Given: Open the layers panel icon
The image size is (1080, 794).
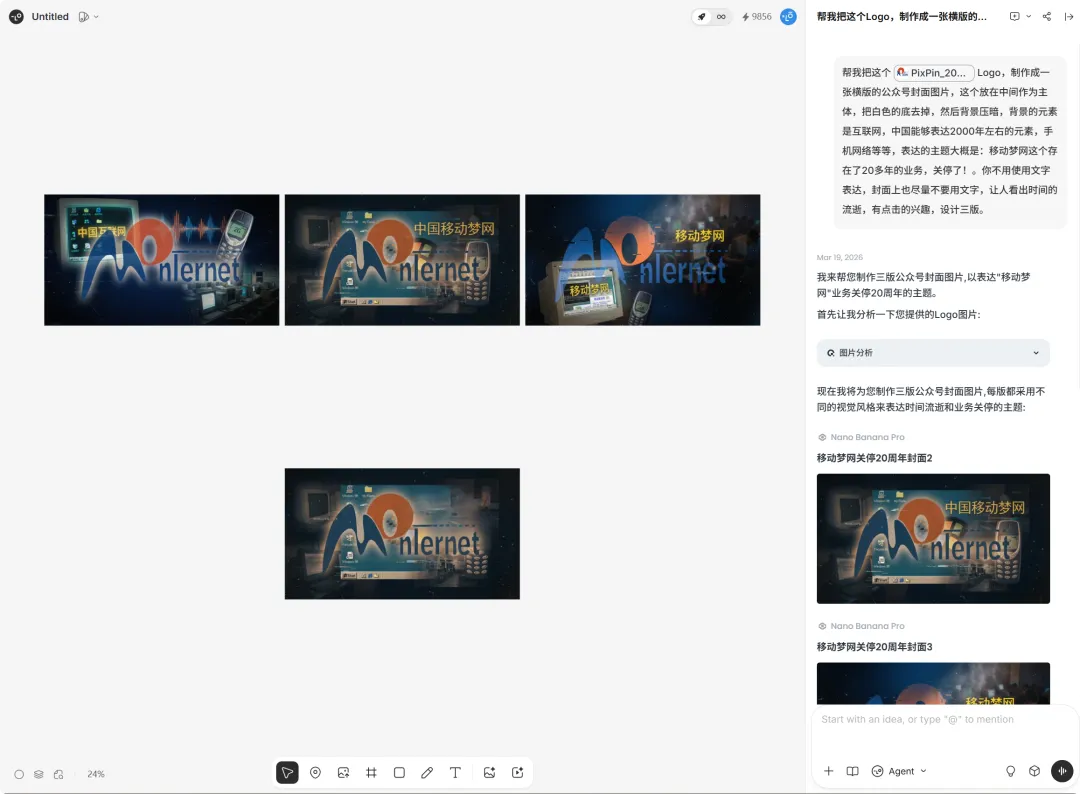Looking at the screenshot, I should coord(39,774).
